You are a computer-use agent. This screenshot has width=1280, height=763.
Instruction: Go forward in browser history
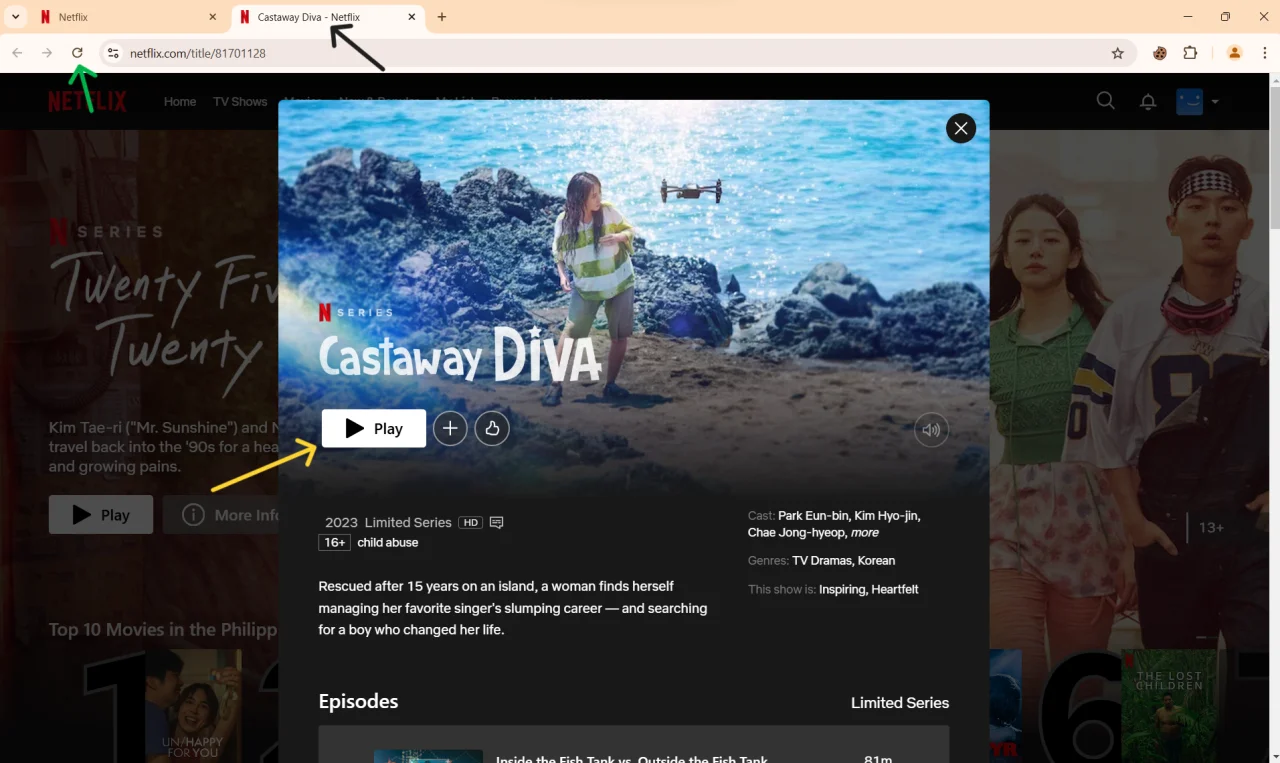click(x=47, y=53)
